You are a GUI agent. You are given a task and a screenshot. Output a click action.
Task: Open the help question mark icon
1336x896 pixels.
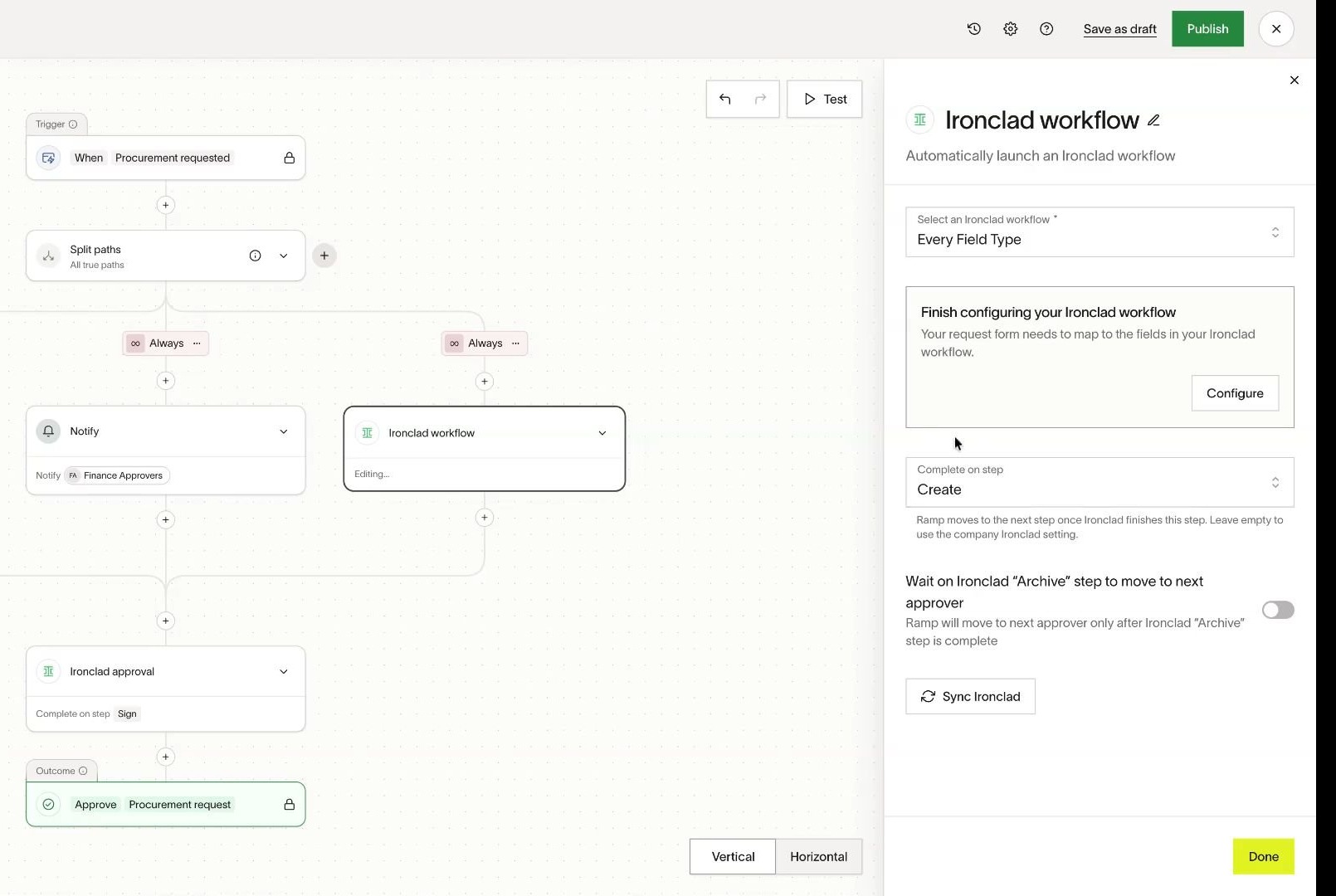coord(1046,29)
